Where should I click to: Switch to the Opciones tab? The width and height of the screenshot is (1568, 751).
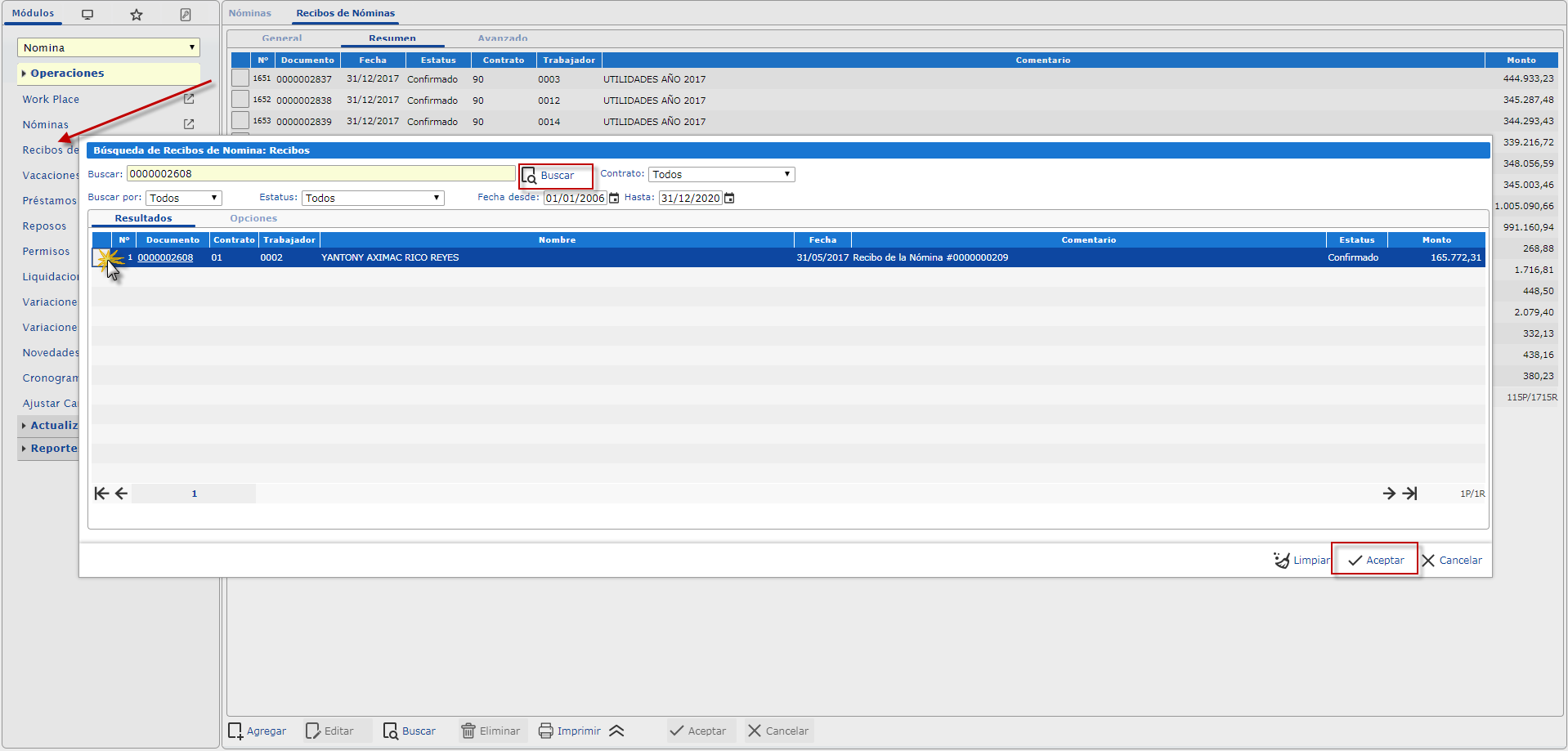click(253, 218)
